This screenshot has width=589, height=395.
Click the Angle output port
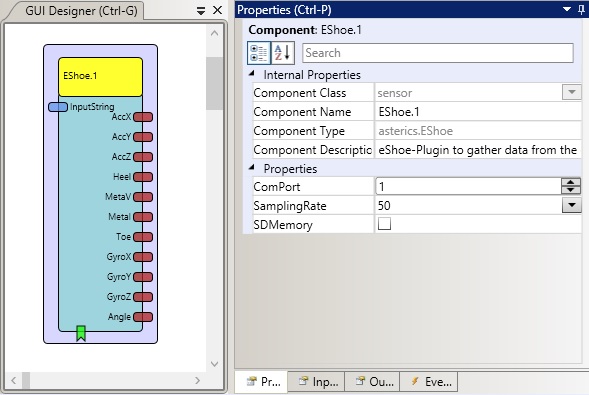pyautogui.click(x=143, y=317)
